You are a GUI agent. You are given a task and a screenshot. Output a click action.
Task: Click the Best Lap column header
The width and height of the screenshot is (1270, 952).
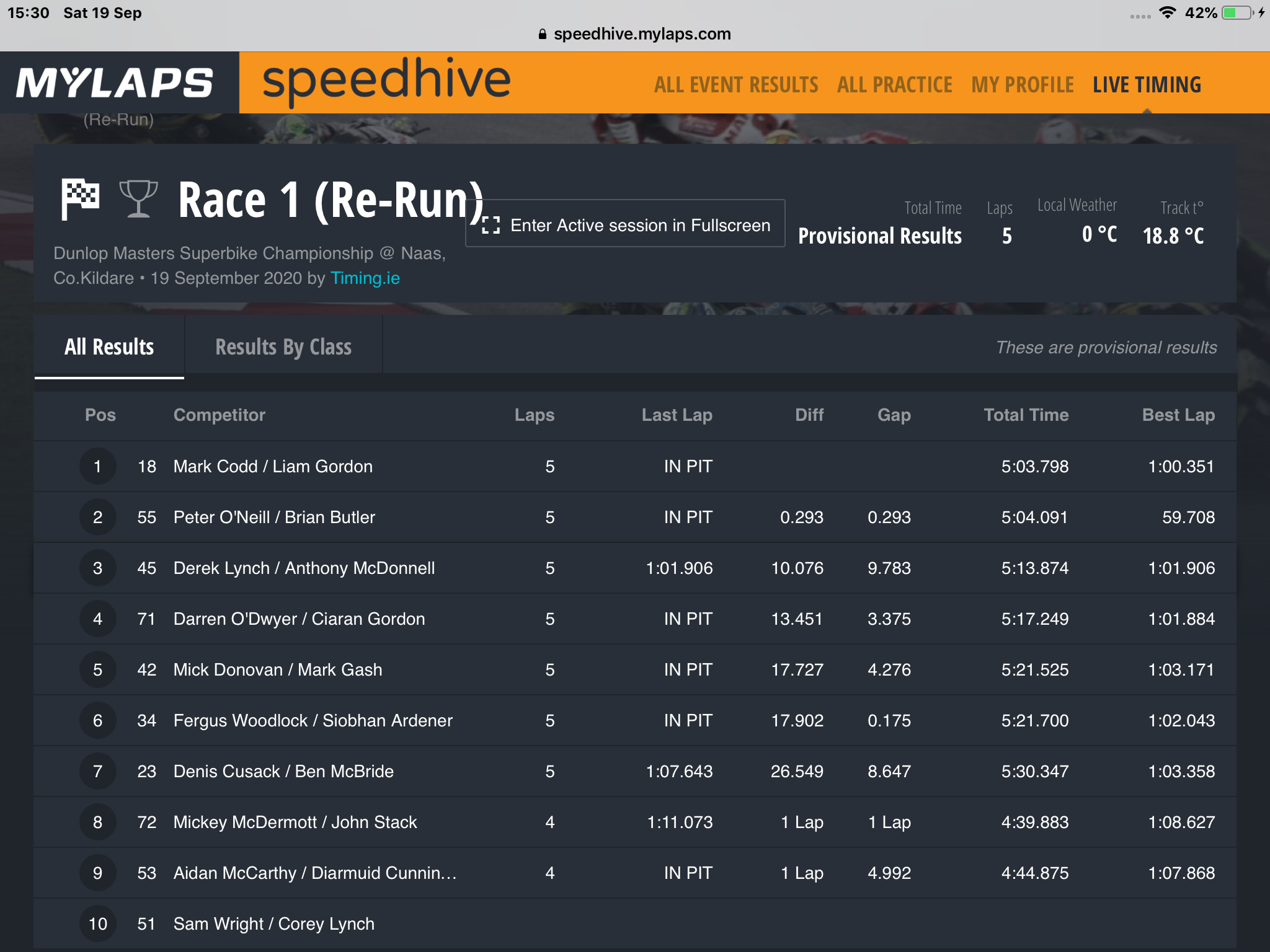point(1178,415)
